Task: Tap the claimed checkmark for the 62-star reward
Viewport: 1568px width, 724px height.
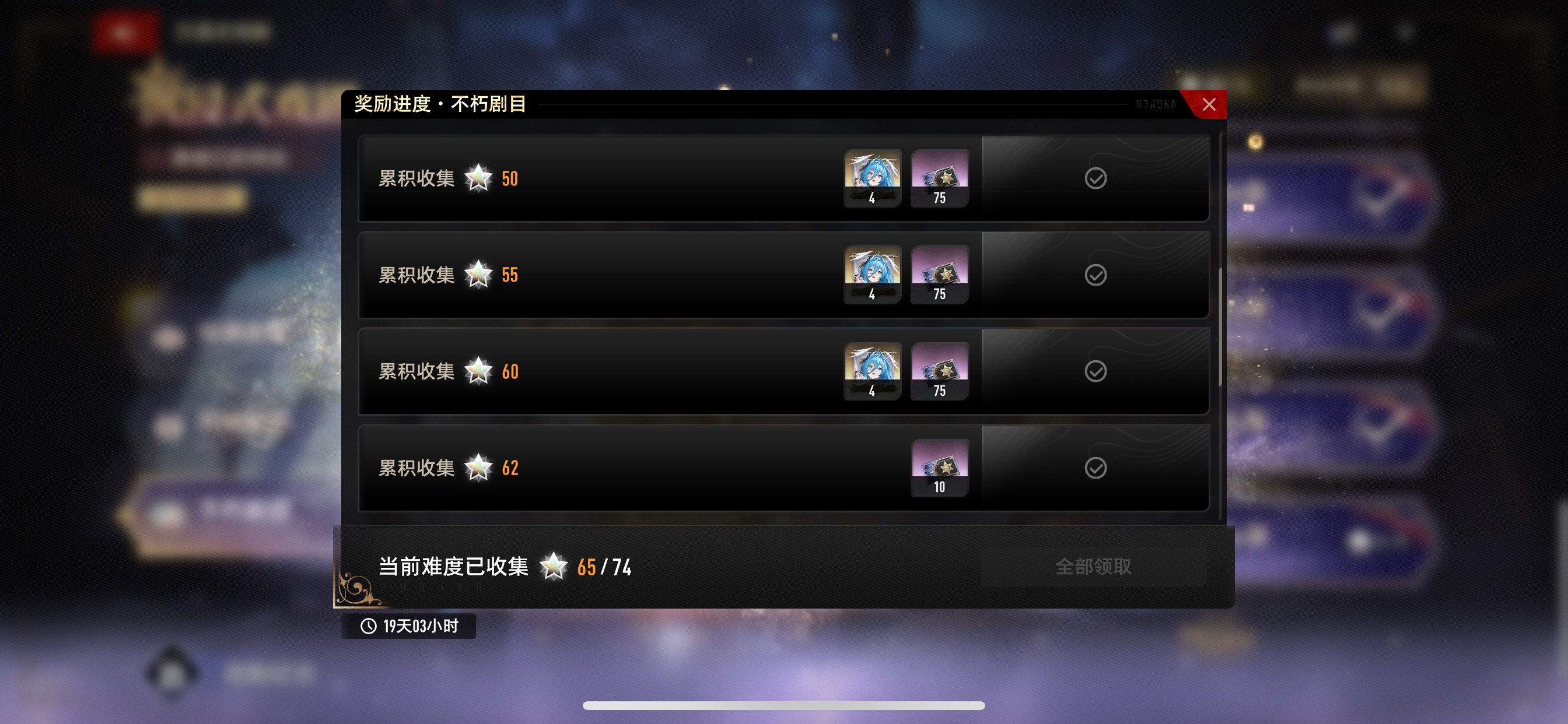Action: point(1095,468)
